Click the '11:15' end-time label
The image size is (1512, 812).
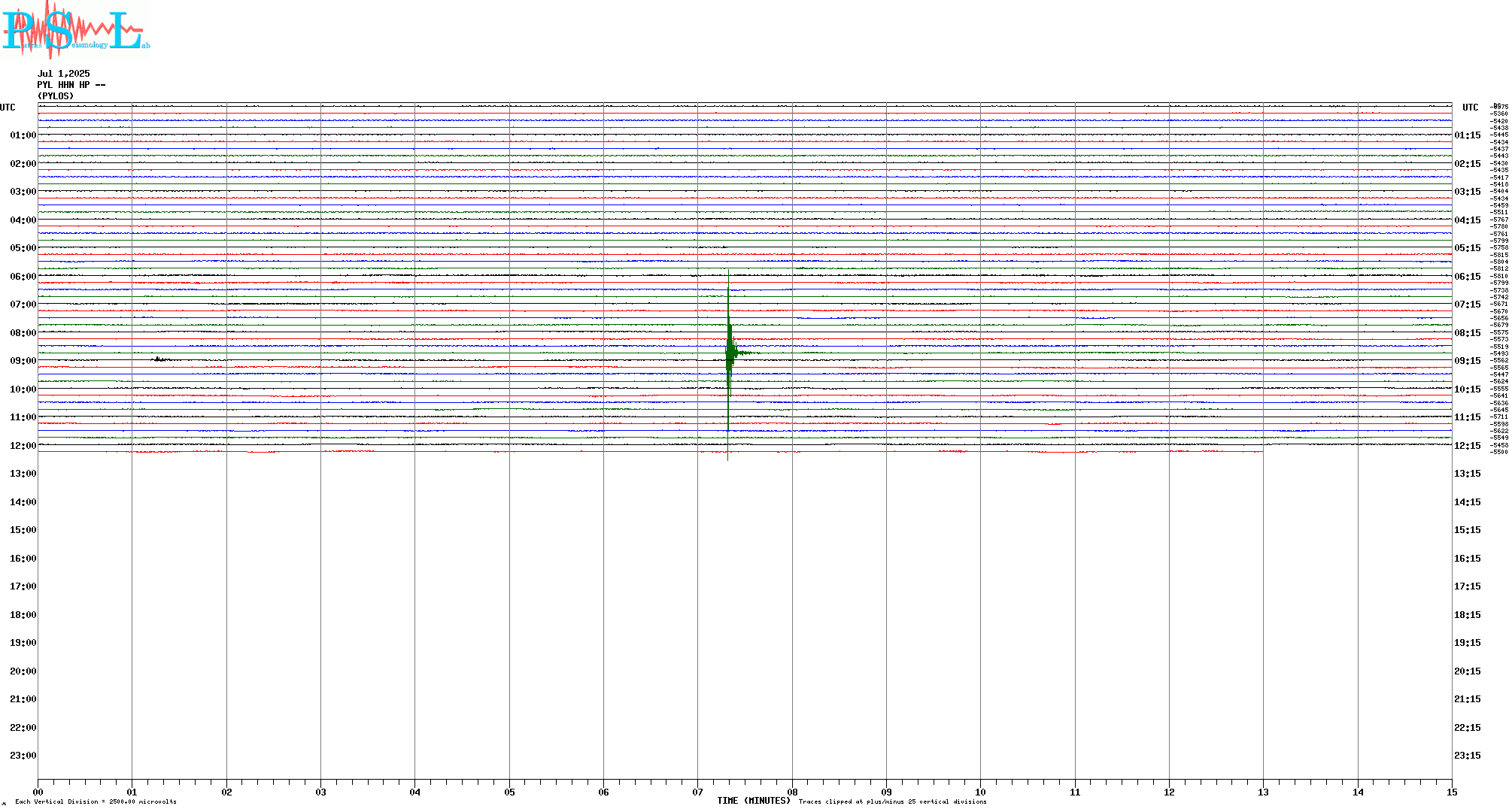pyautogui.click(x=1468, y=417)
